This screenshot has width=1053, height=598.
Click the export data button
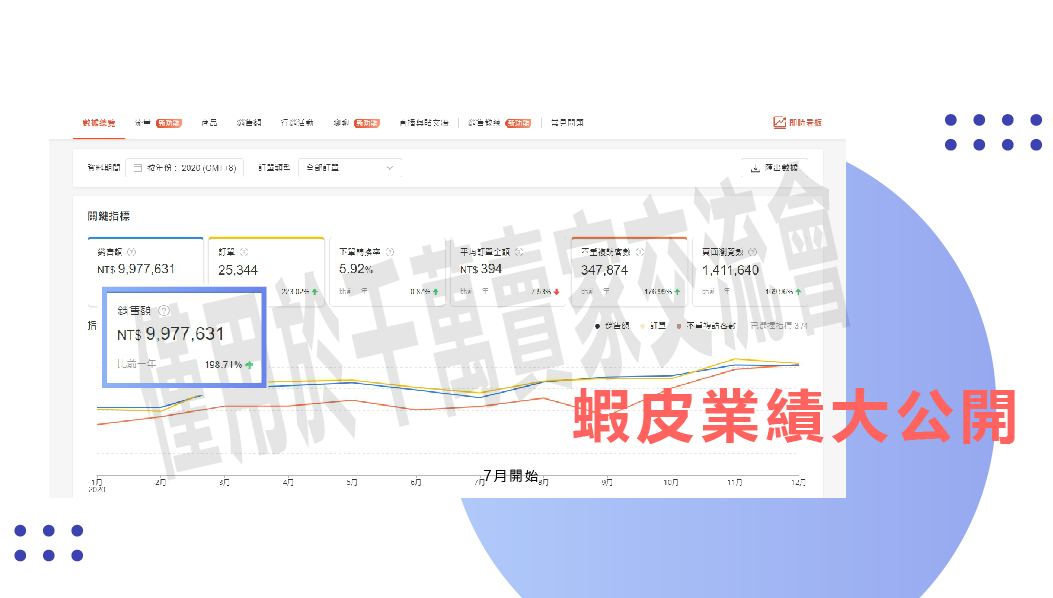[775, 168]
